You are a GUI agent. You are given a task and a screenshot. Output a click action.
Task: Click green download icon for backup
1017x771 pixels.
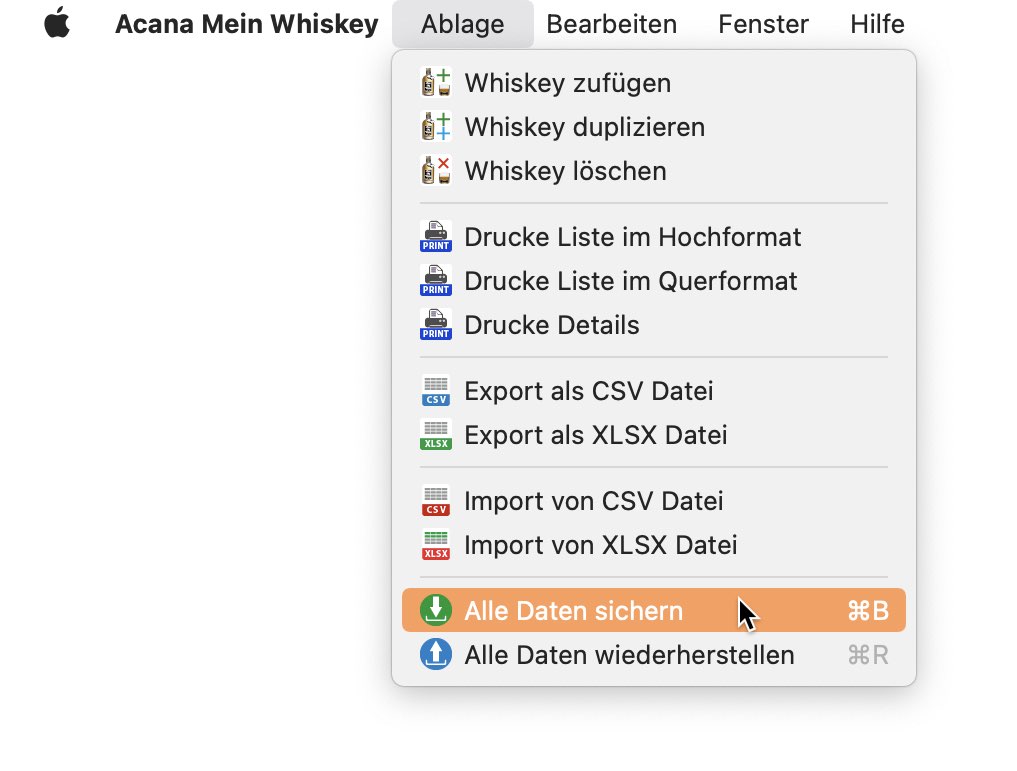click(x=436, y=611)
